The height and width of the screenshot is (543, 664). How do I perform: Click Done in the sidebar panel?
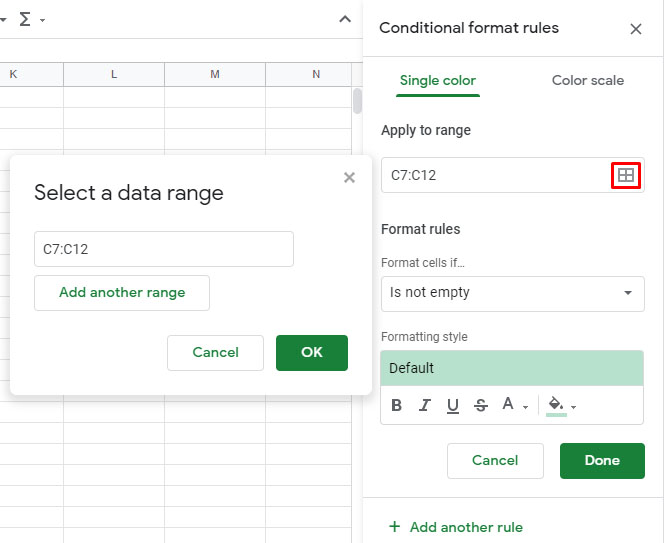(602, 461)
